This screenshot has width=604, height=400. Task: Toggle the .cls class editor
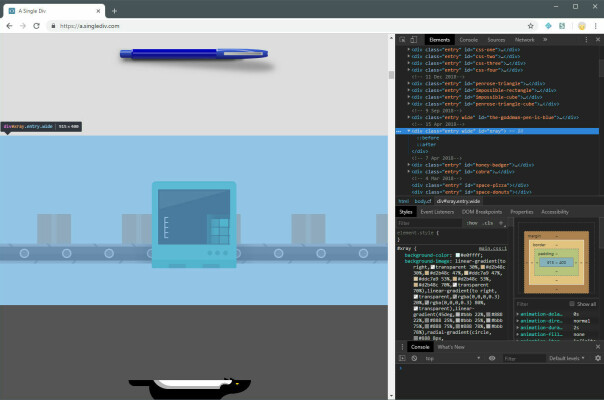pos(488,223)
